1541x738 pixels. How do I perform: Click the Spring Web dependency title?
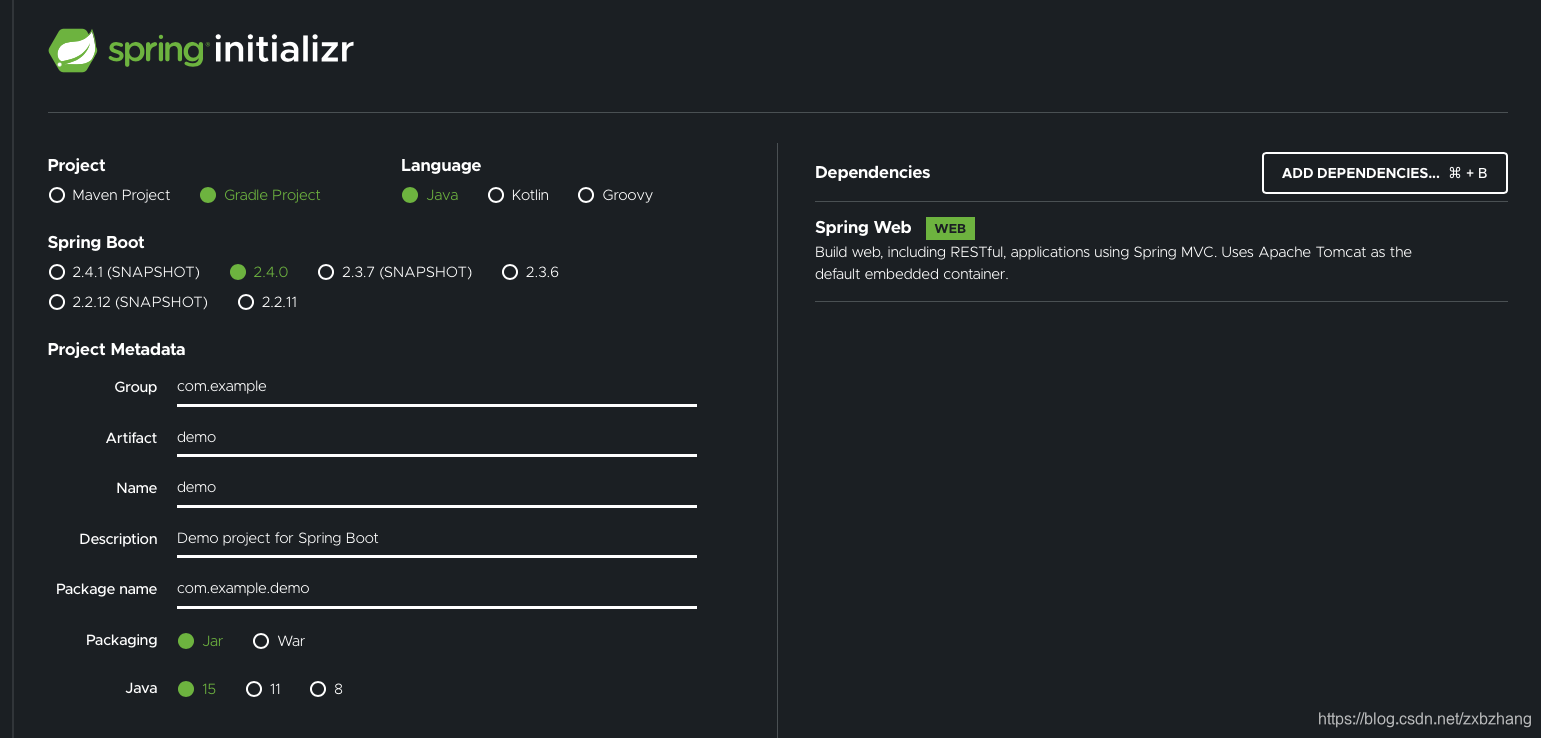click(863, 227)
